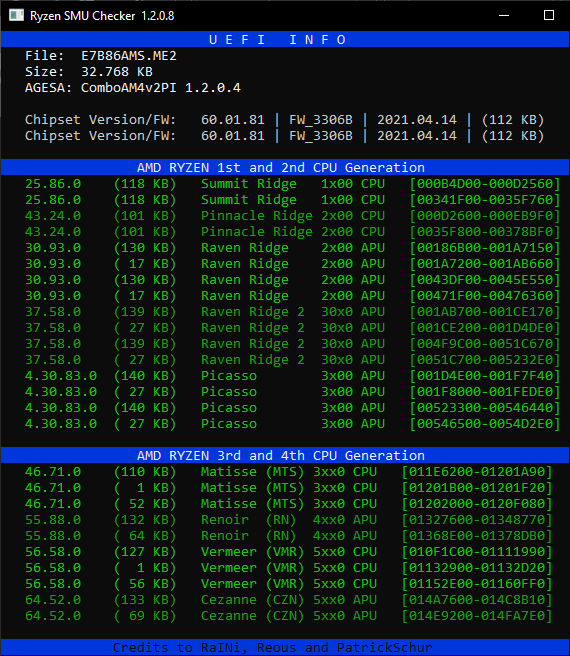
Task: Click Raven Ridge 2 address '[001AB700-001CE170]'
Action: point(484,312)
